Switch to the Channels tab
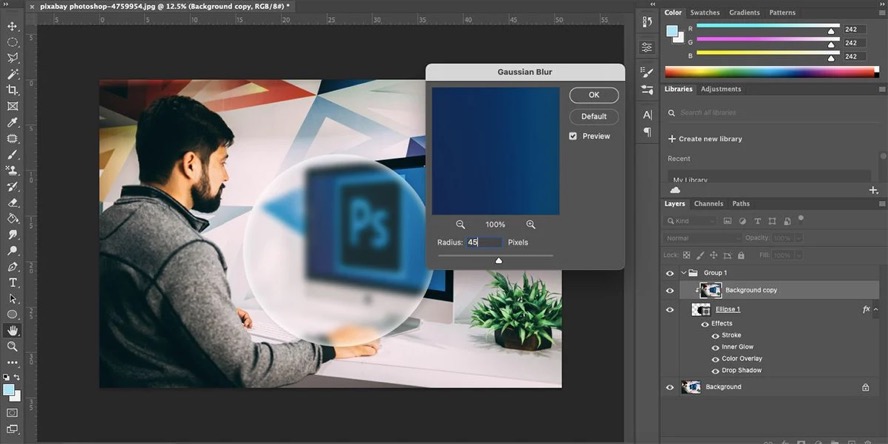 (708, 204)
